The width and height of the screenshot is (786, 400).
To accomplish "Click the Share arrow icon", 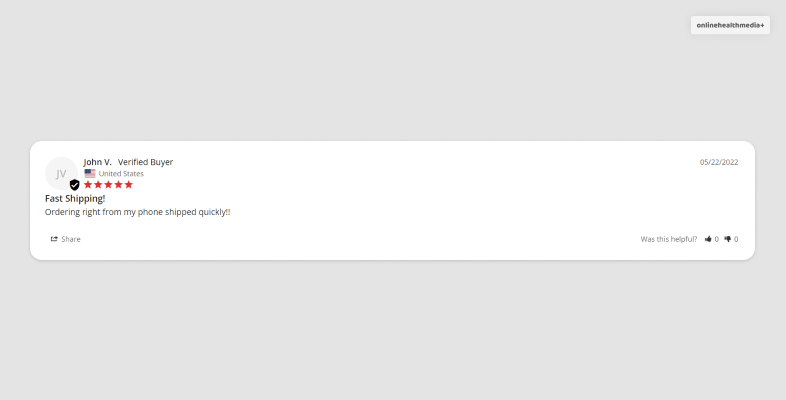I will tap(54, 239).
